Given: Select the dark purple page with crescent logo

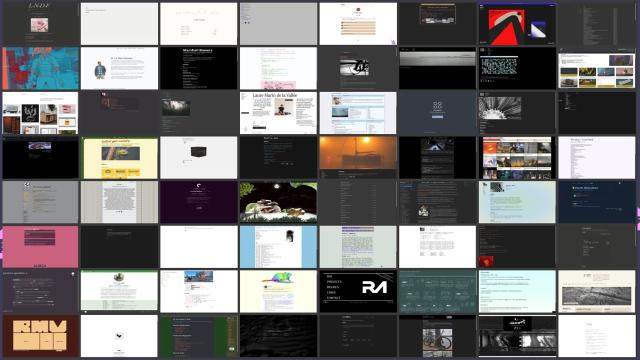Looking at the screenshot, I should (199, 202).
